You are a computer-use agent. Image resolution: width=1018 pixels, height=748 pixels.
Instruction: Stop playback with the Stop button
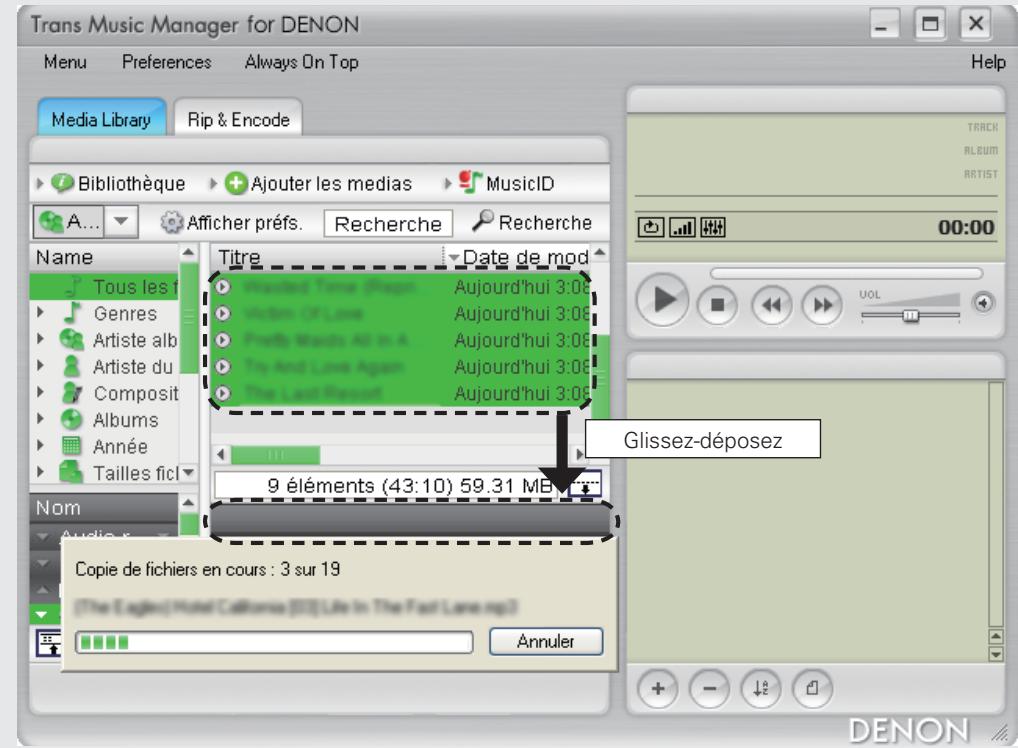tap(717, 305)
